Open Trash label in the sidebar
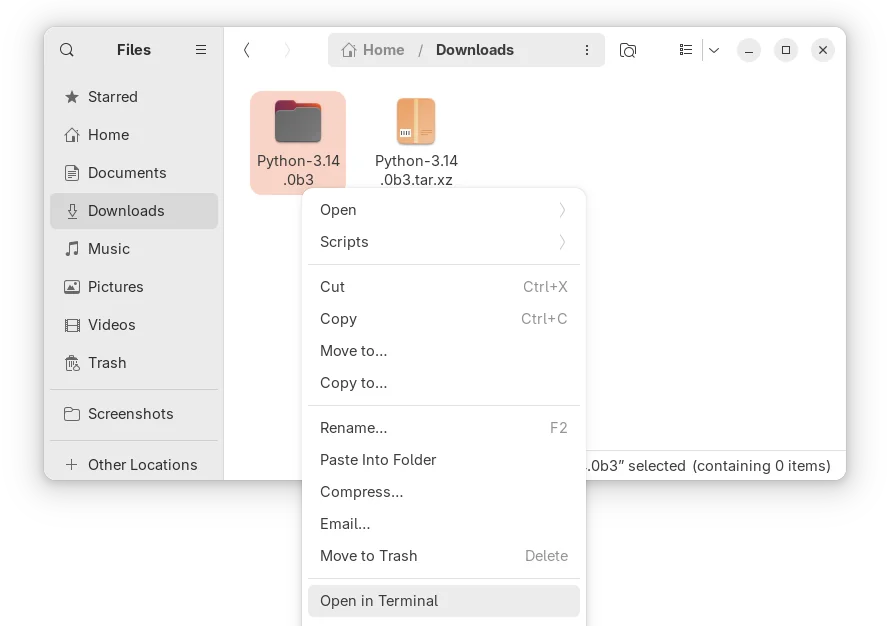Screen dimensions: 887x626 107,362
